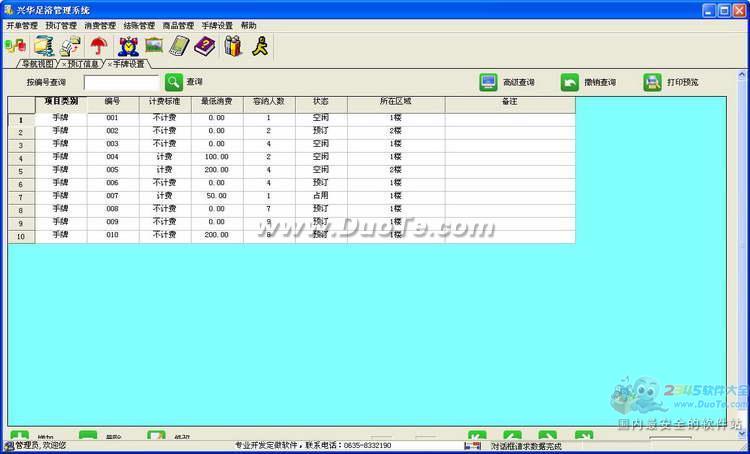Select row header 1 in the table
Image resolution: width=750 pixels, height=454 pixels.
[x=22, y=120]
